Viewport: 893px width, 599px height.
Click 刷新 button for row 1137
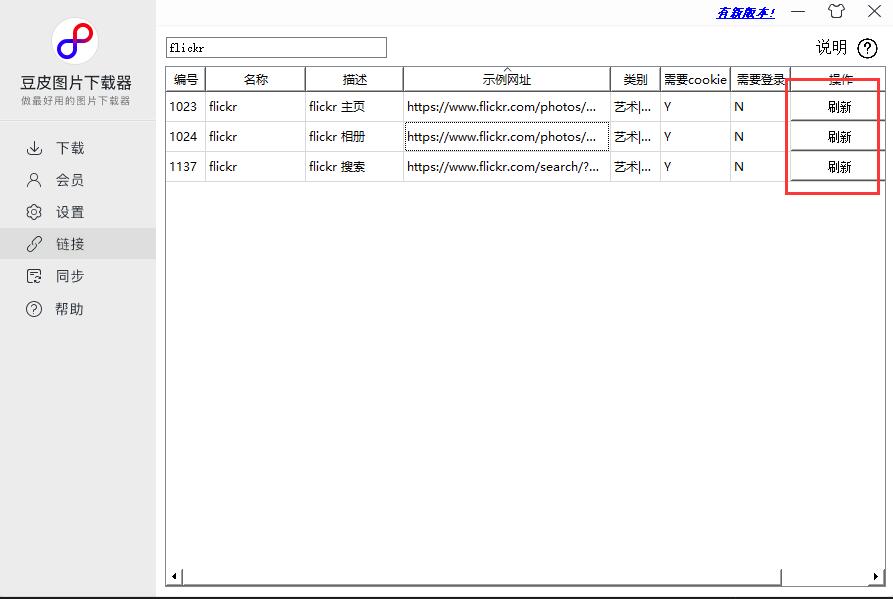[838, 167]
